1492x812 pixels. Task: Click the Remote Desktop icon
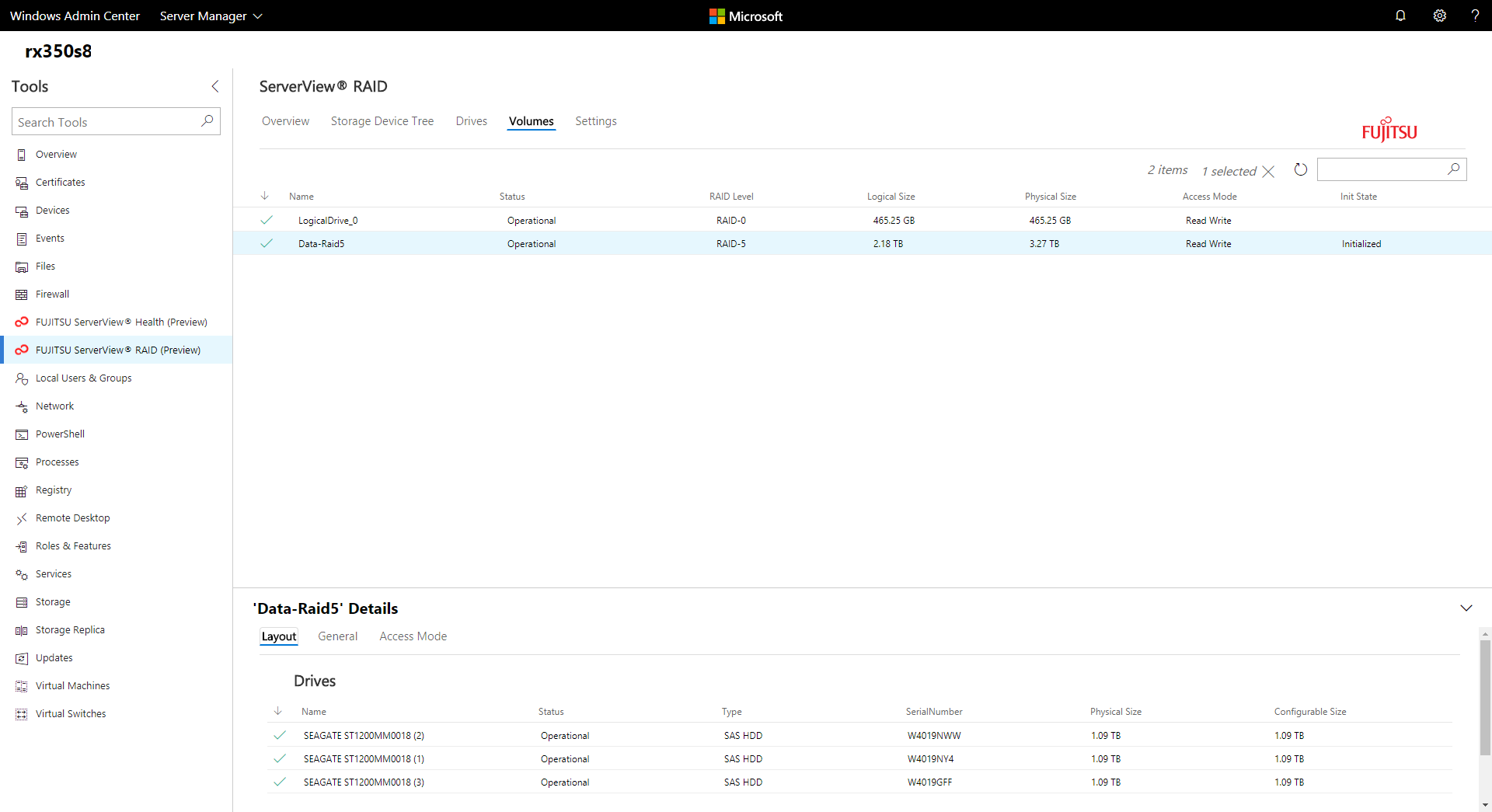coord(22,518)
